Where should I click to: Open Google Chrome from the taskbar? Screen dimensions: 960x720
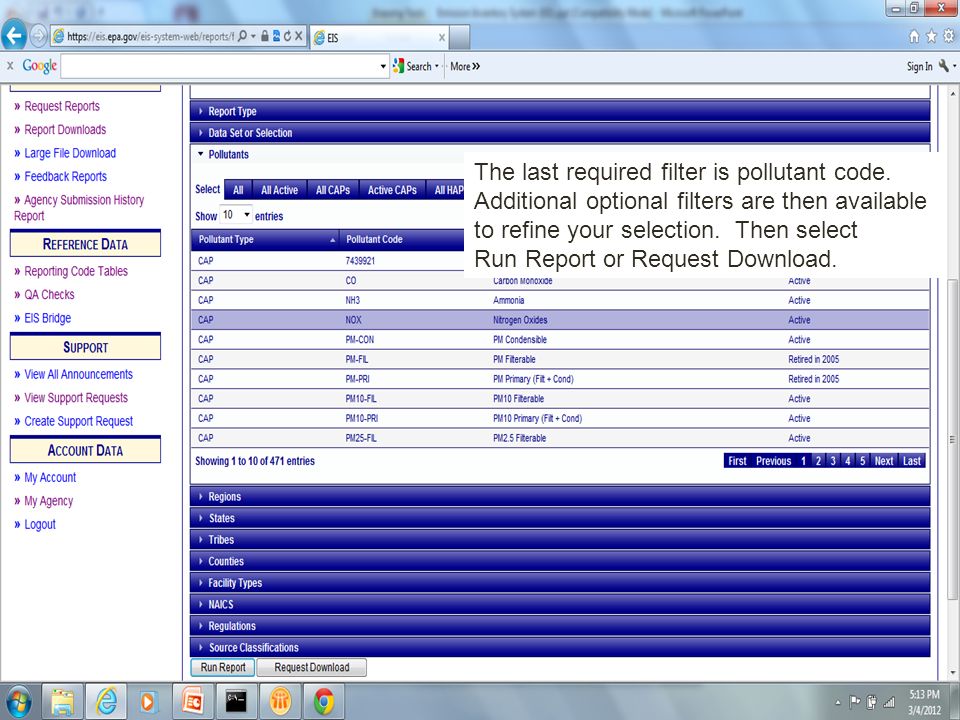pos(324,702)
